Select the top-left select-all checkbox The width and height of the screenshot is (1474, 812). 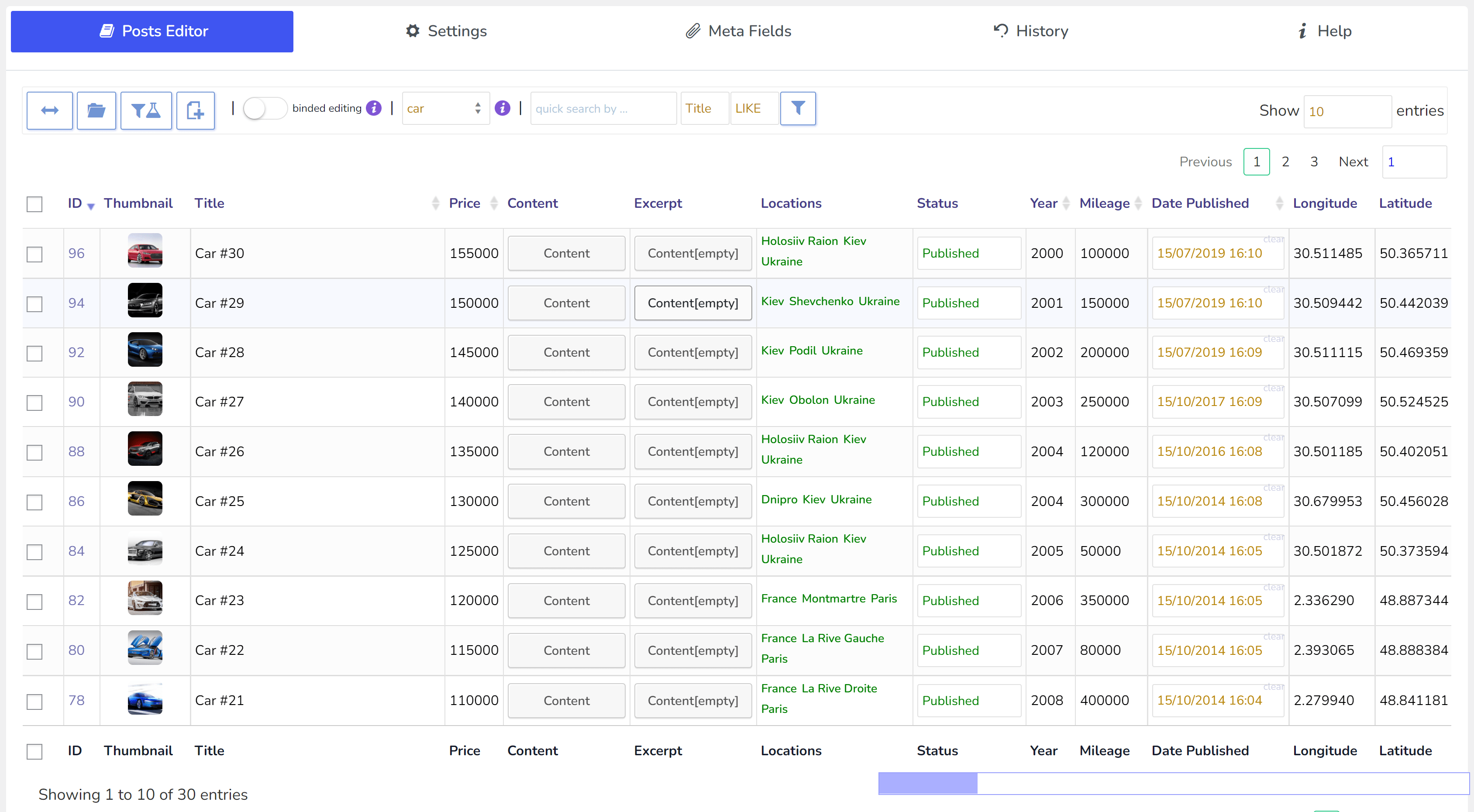coord(35,203)
